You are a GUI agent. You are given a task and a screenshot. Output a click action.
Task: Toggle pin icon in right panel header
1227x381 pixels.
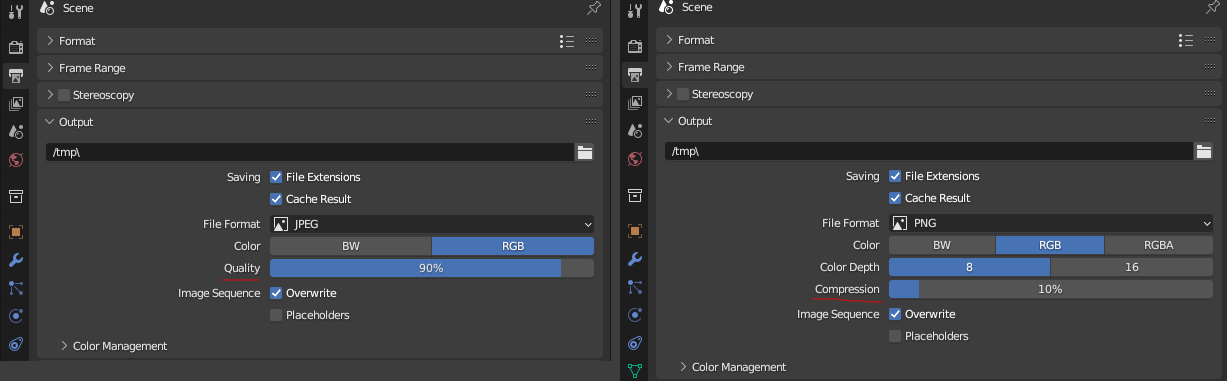tap(1213, 7)
